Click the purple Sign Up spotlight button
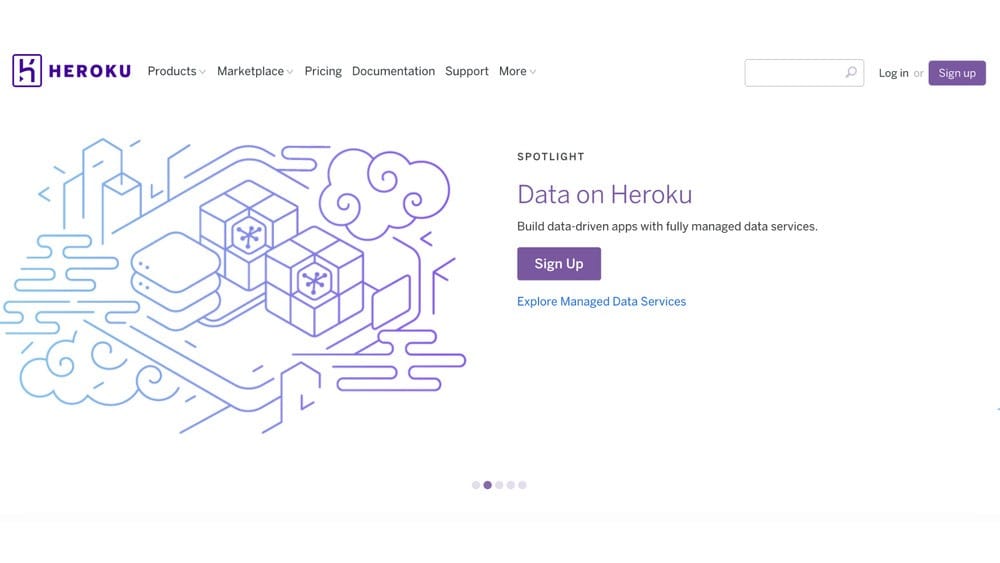 559,263
